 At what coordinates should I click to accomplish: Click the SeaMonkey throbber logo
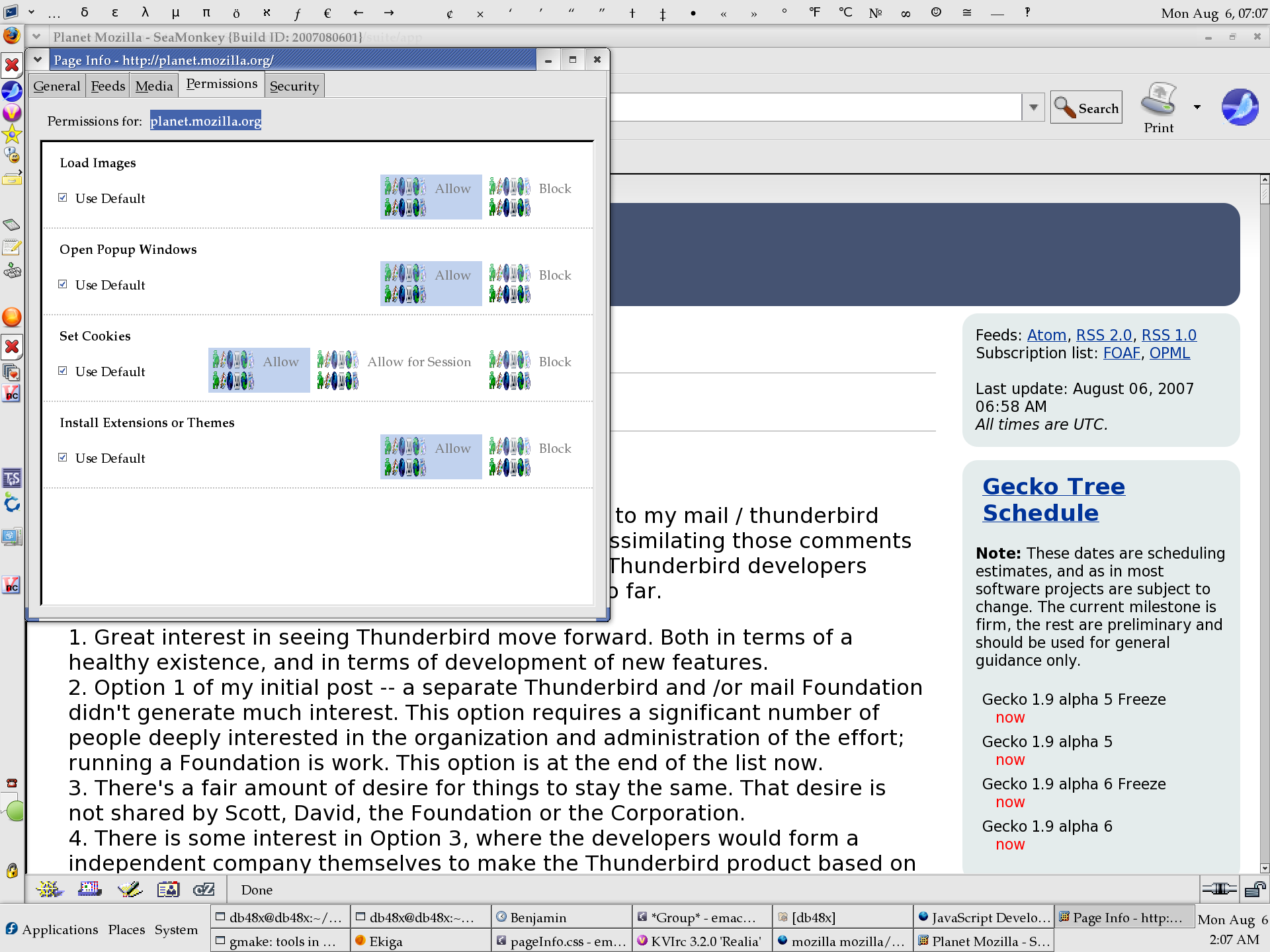[1240, 107]
